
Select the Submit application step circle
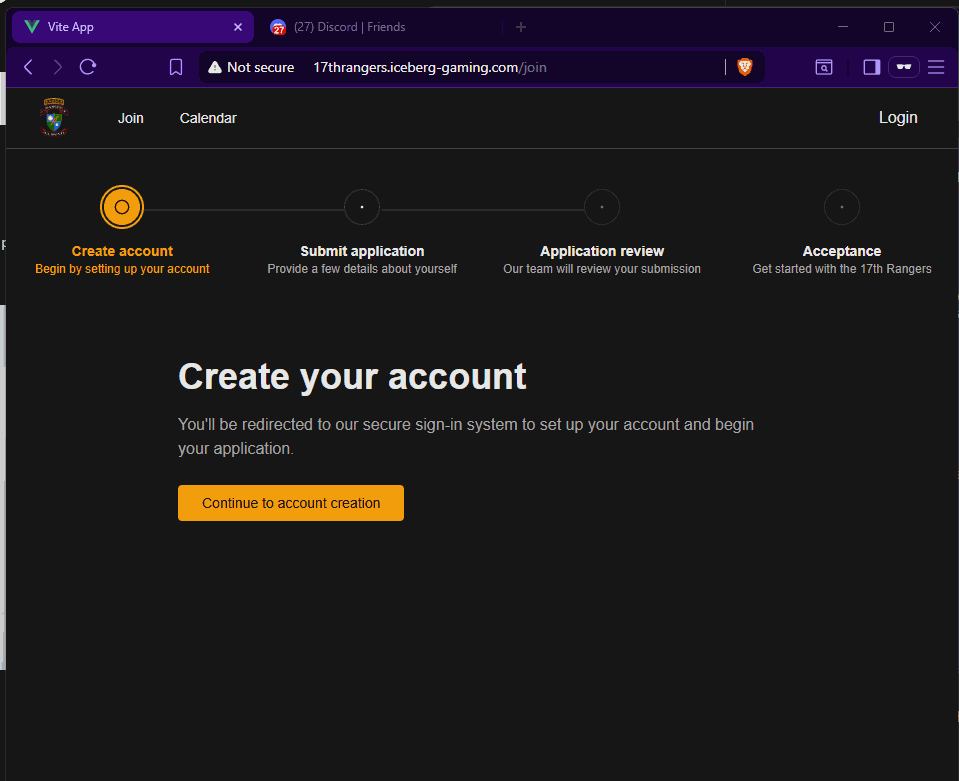(362, 207)
